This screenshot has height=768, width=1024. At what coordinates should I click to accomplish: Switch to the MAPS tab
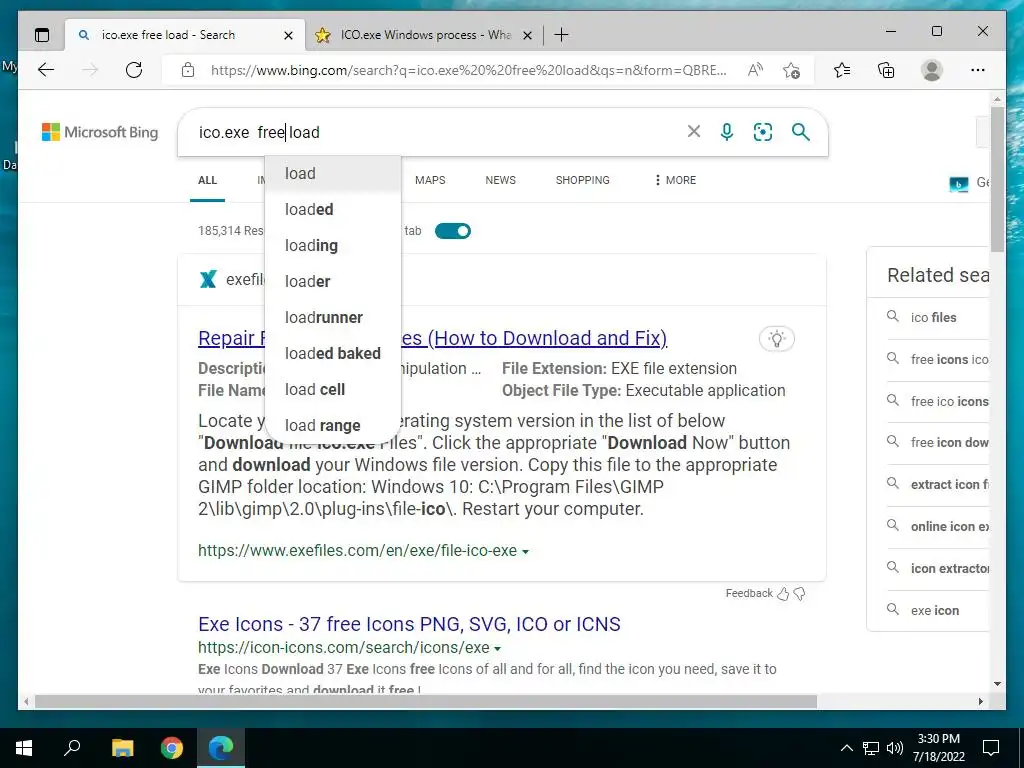430,180
